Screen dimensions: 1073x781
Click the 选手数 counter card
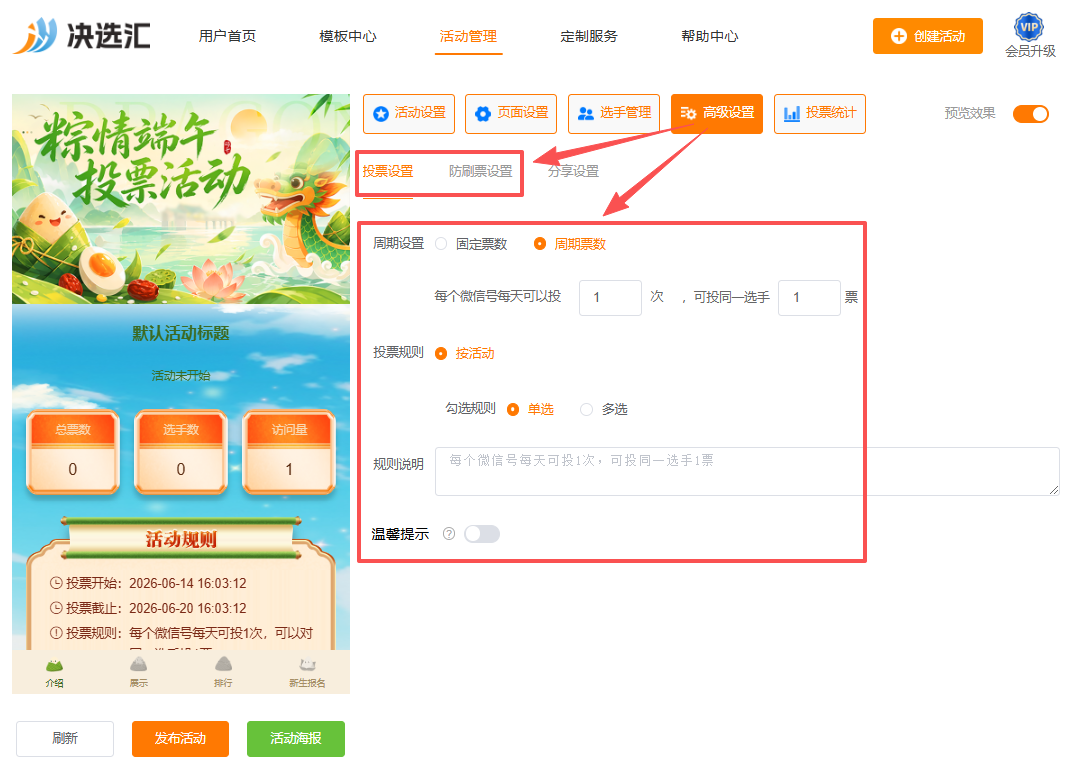pos(181,452)
